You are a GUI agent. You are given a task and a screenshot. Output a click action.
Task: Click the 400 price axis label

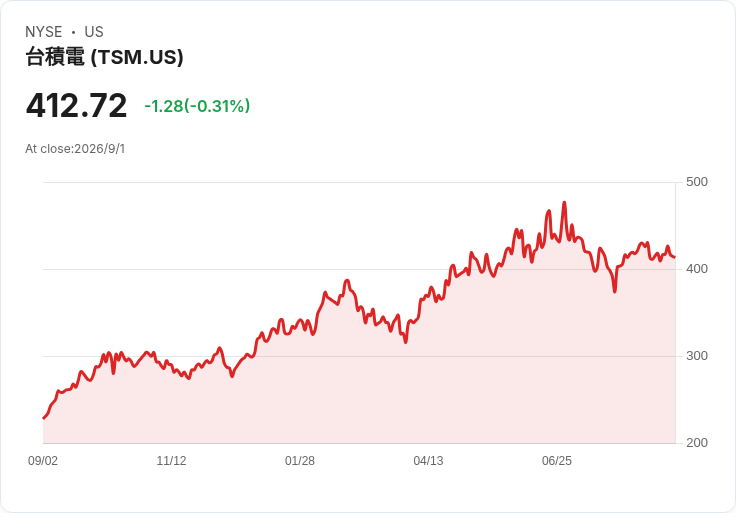(x=697, y=269)
